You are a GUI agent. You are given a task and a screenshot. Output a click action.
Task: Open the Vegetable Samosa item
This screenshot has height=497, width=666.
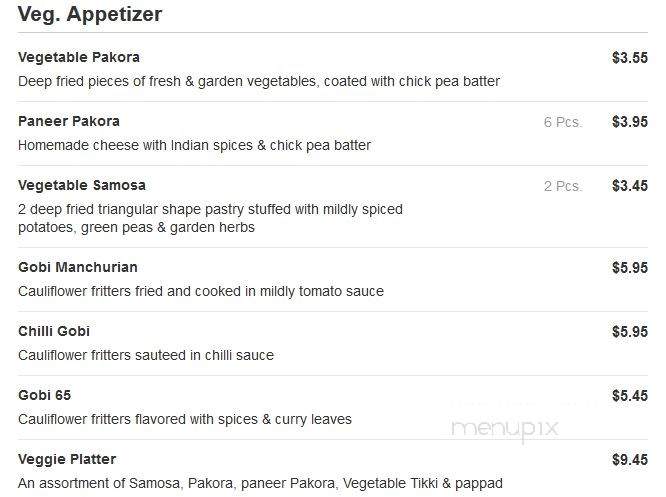pyautogui.click(x=82, y=186)
